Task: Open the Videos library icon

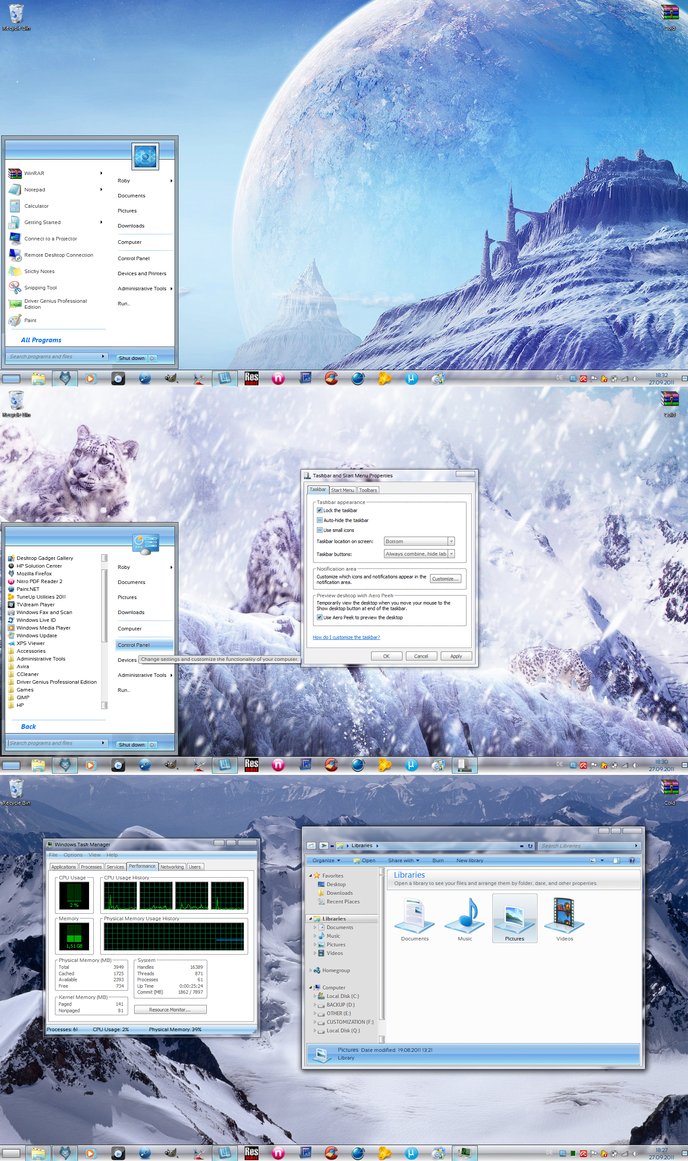Action: (x=564, y=918)
